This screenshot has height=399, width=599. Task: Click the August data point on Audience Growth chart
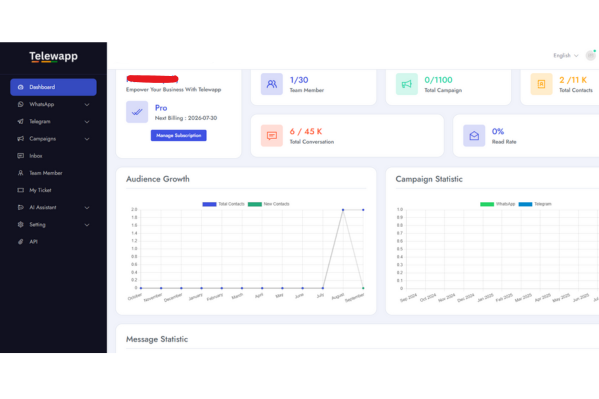343,210
